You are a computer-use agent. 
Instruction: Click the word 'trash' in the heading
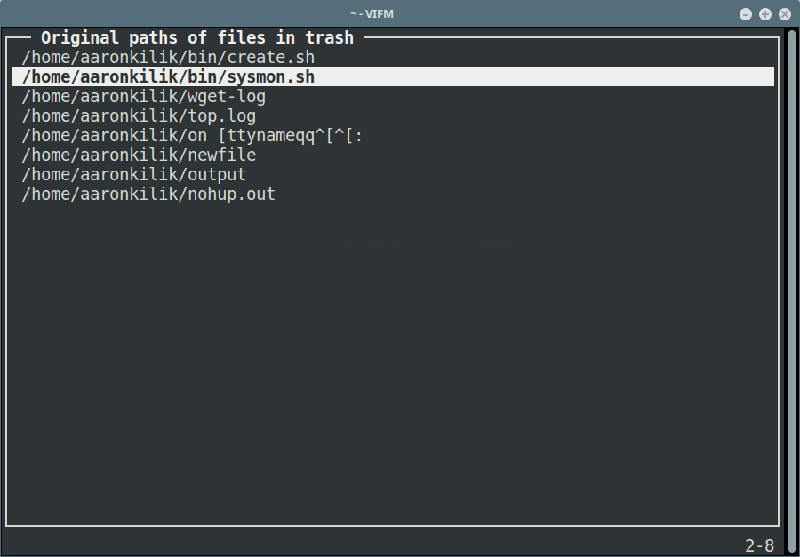click(x=330, y=38)
